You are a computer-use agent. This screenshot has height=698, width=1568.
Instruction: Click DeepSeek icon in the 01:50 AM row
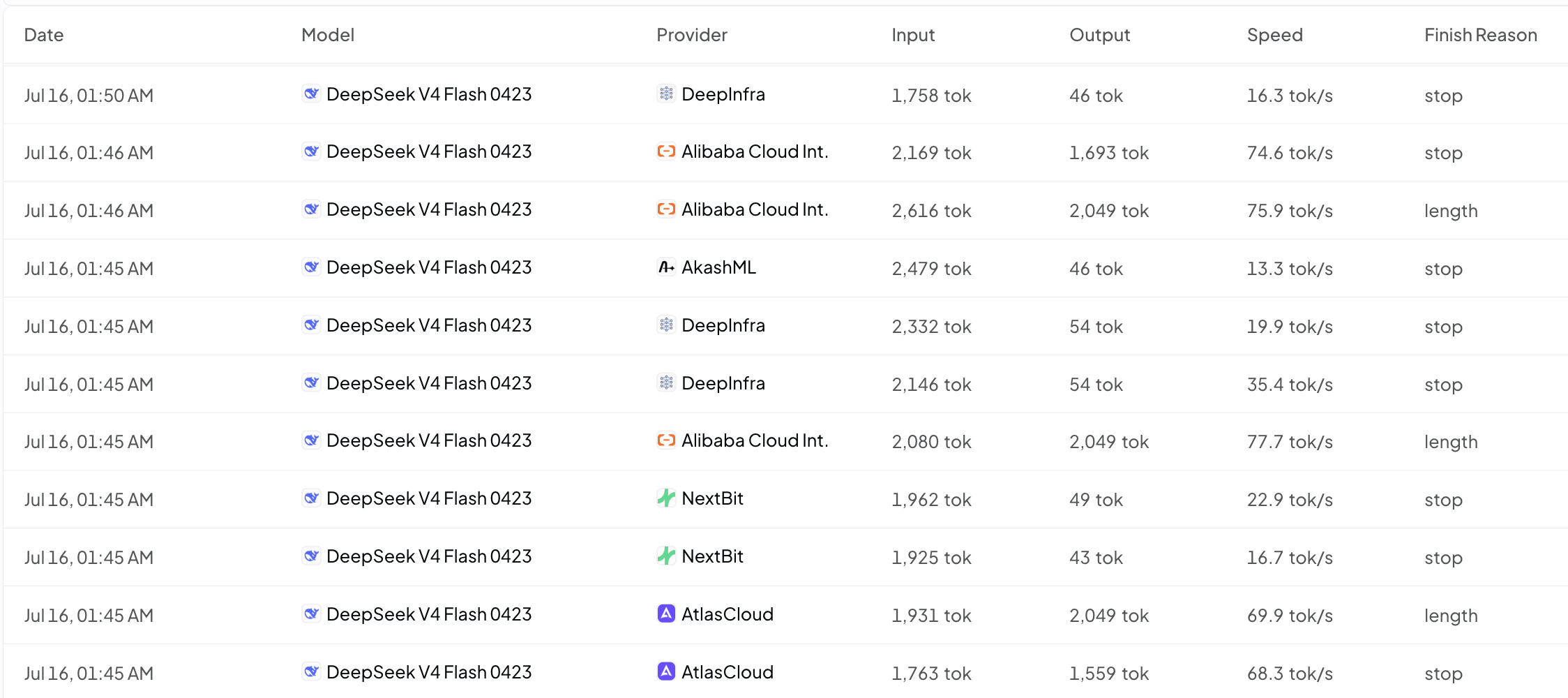[311, 94]
